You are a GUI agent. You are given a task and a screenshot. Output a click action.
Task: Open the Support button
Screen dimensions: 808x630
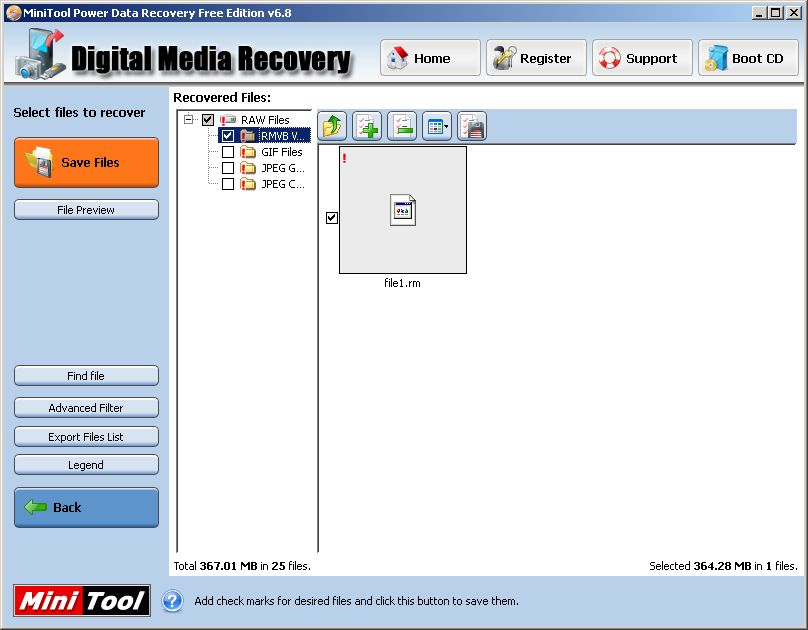pyautogui.click(x=642, y=58)
